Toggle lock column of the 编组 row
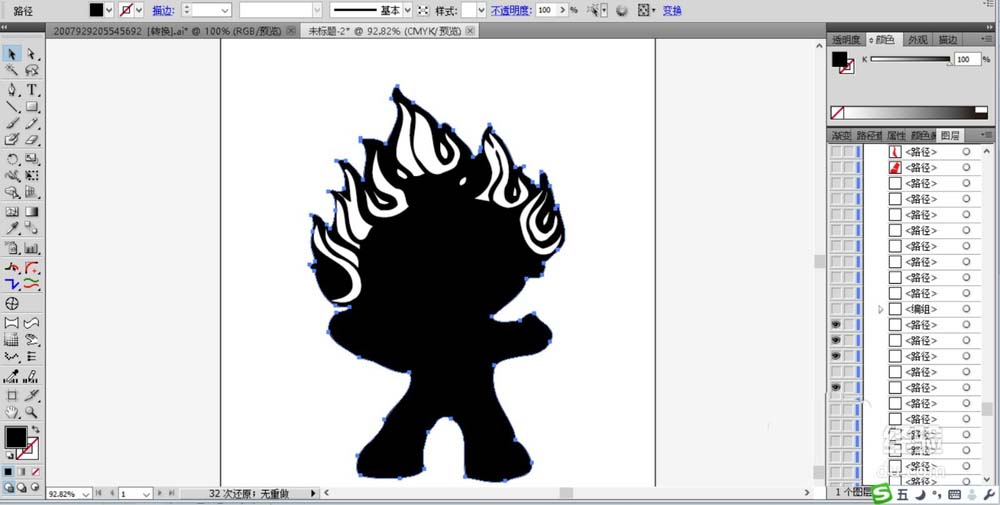This screenshot has width=1000, height=505. [x=848, y=309]
